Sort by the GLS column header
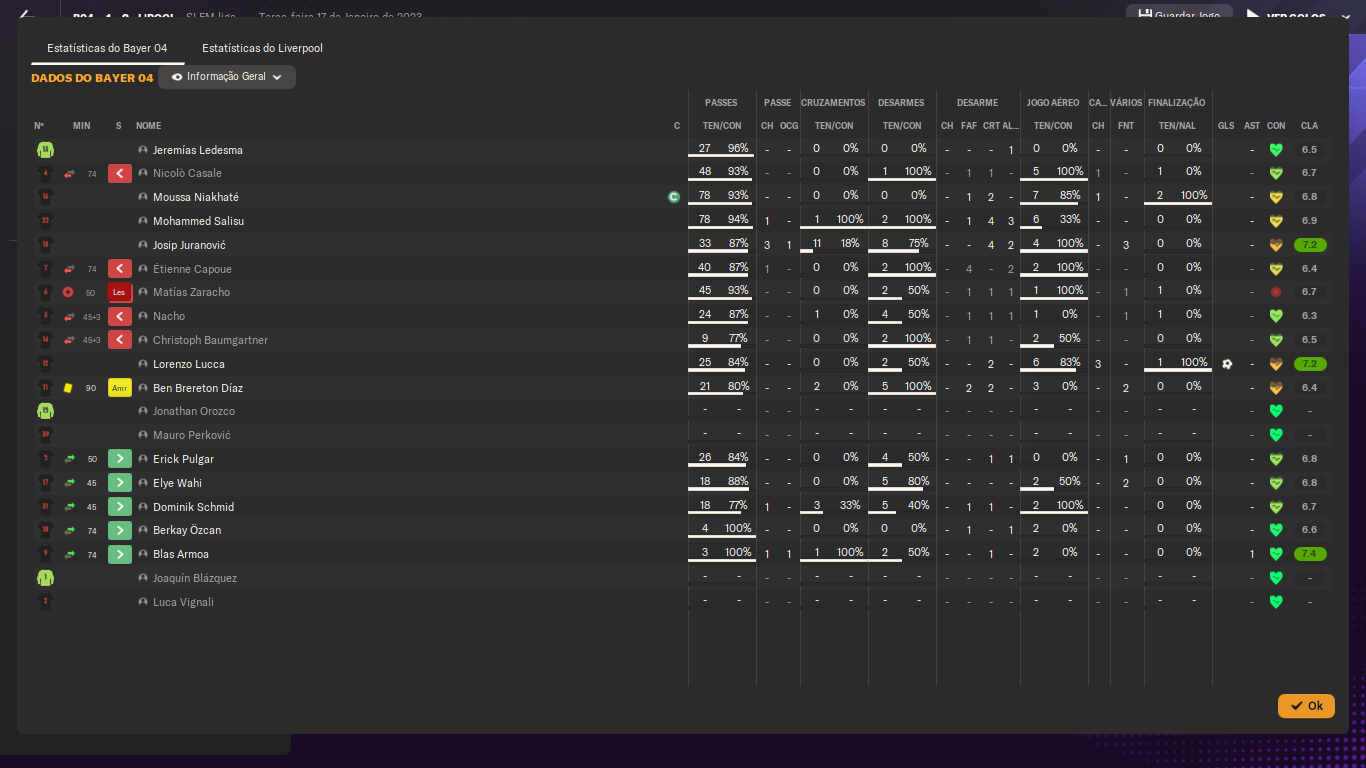 tap(1226, 126)
